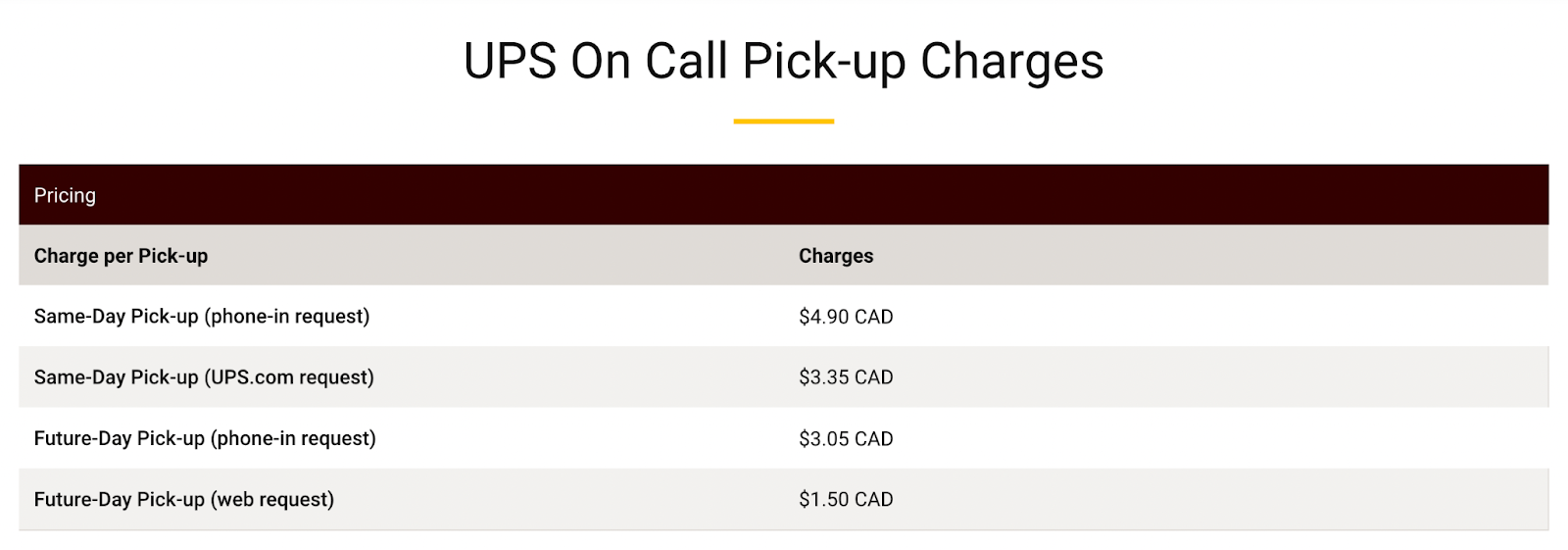Screen dimensions: 1568x550
Task: Select Future-Day Pick-up (web request) row label
Action: (x=184, y=499)
